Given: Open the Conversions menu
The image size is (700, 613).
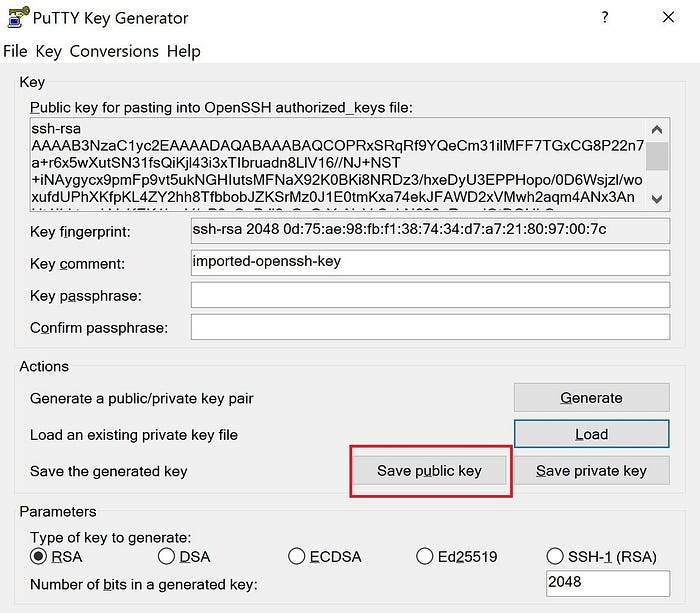Looking at the screenshot, I should [114, 51].
